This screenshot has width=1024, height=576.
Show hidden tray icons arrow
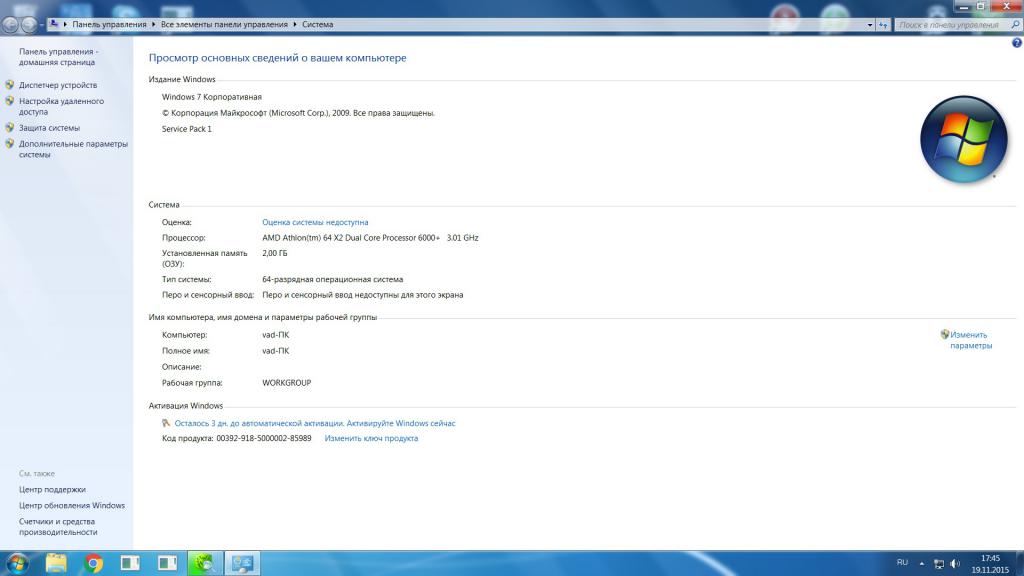[x=921, y=563]
